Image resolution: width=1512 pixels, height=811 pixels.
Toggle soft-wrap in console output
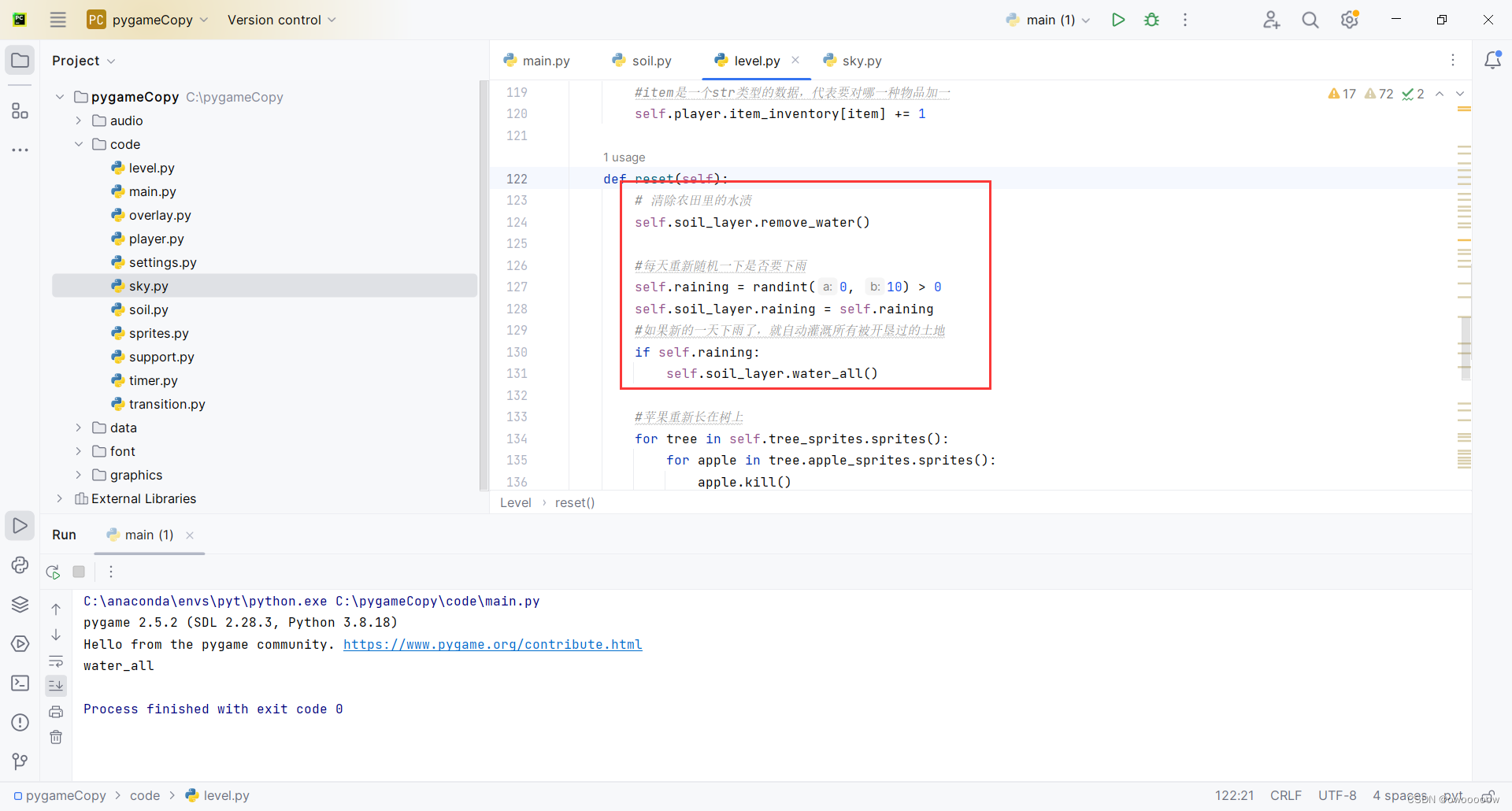[x=56, y=661]
